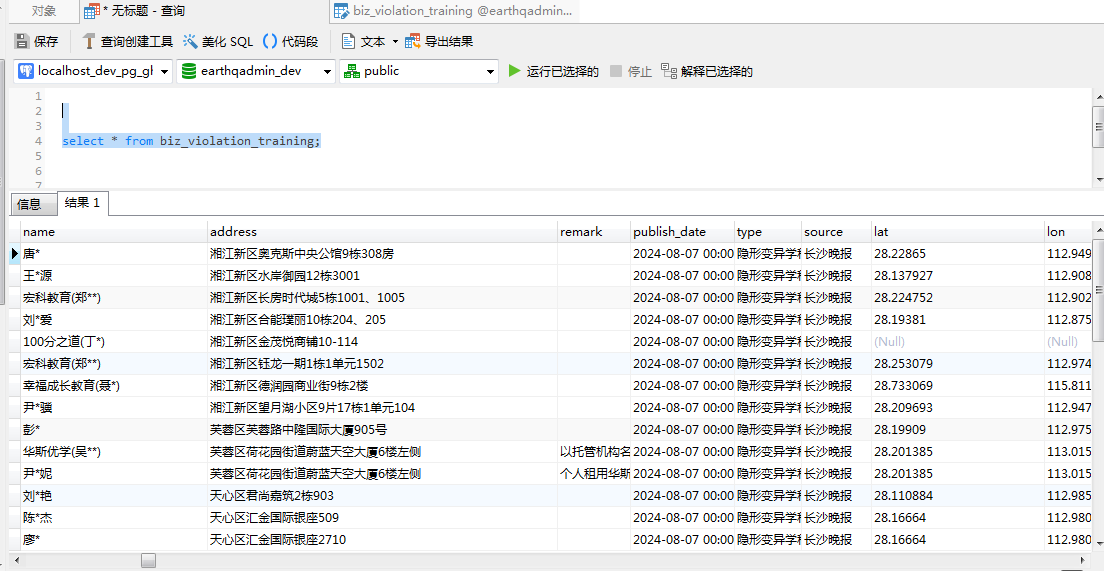1104x571 pixels.
Task: Open the query builder tool (查询创建工具)
Action: point(127,42)
